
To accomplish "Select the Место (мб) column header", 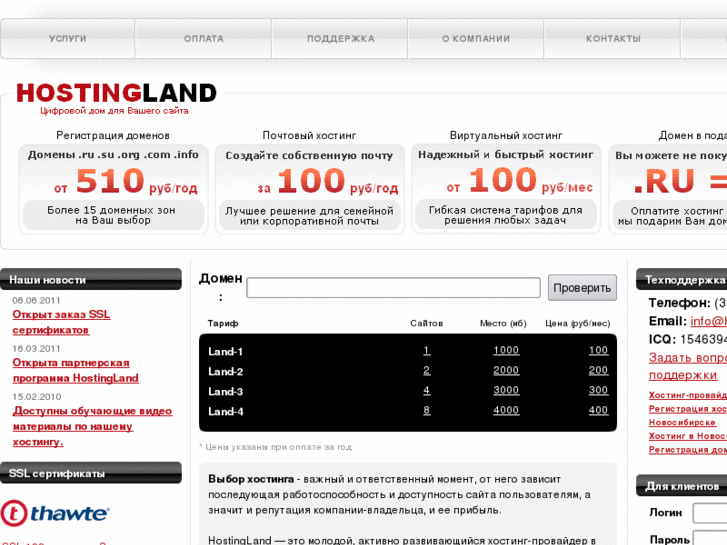I will tap(503, 323).
